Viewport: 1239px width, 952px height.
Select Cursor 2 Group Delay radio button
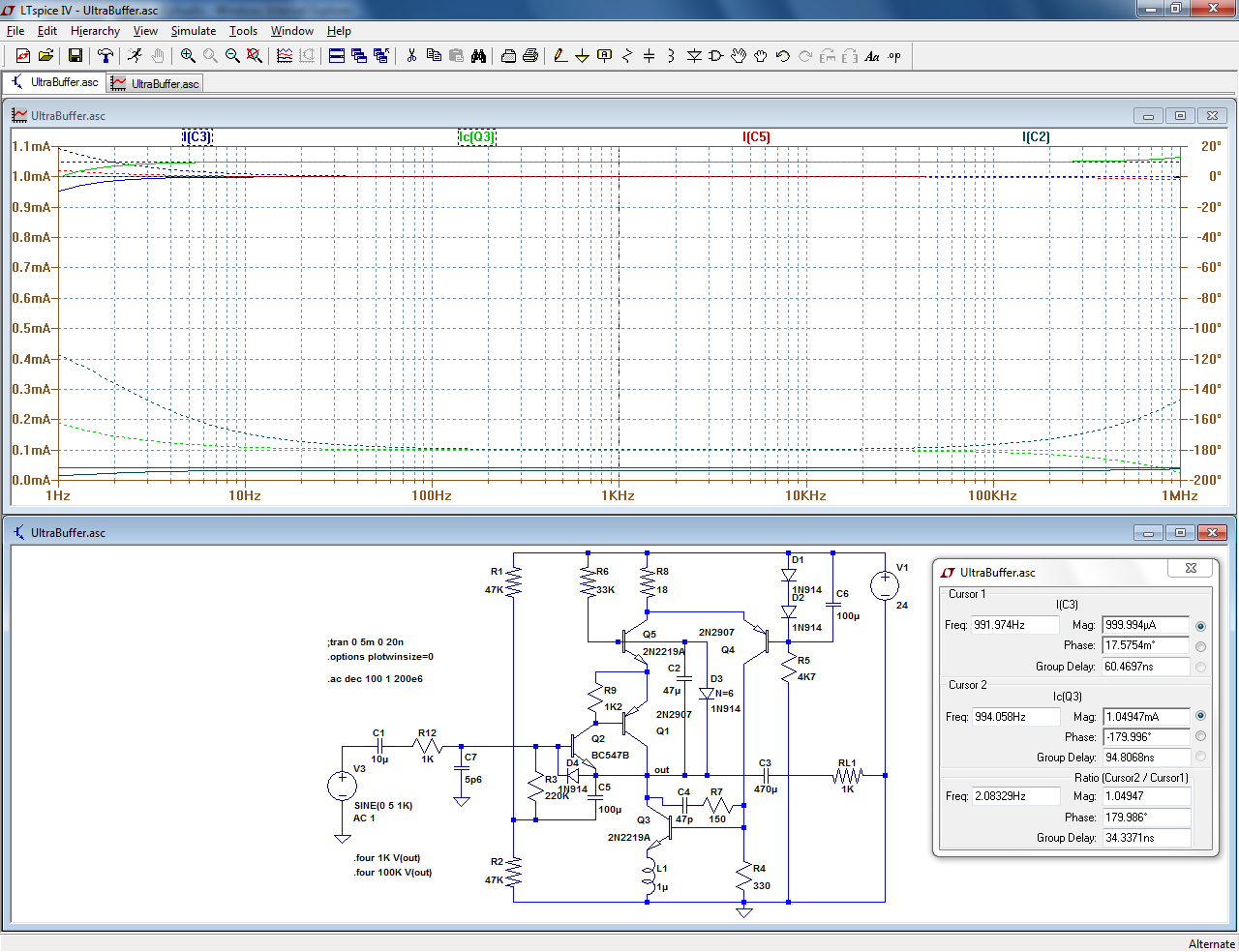click(1200, 757)
